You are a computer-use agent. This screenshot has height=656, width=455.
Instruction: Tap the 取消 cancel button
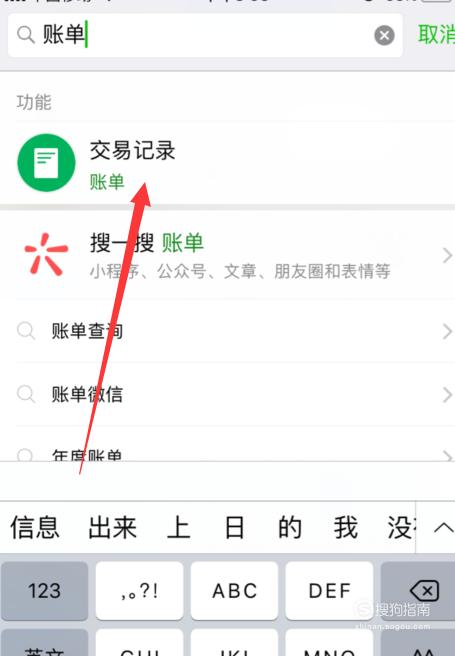[436, 34]
